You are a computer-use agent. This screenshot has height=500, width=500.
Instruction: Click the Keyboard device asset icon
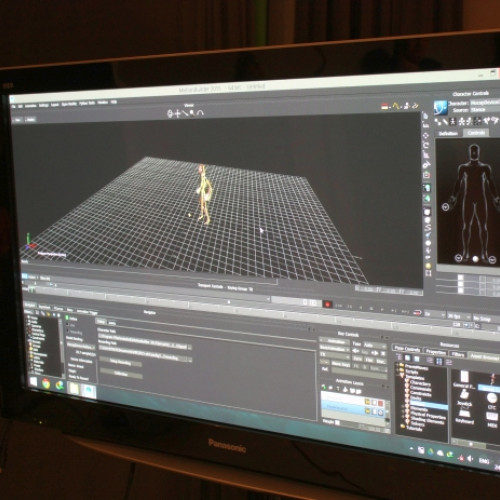[x=465, y=415]
